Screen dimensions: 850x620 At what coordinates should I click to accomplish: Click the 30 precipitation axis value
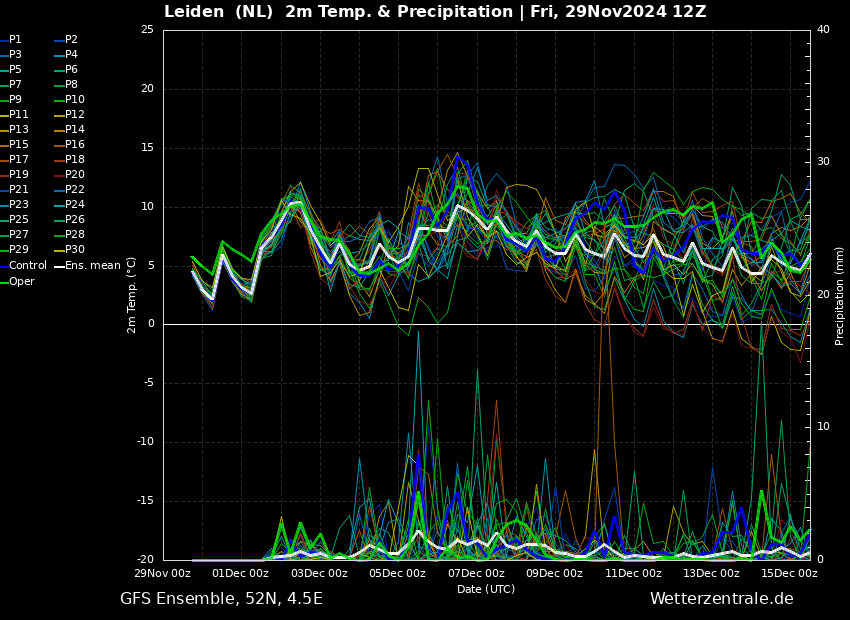[823, 162]
